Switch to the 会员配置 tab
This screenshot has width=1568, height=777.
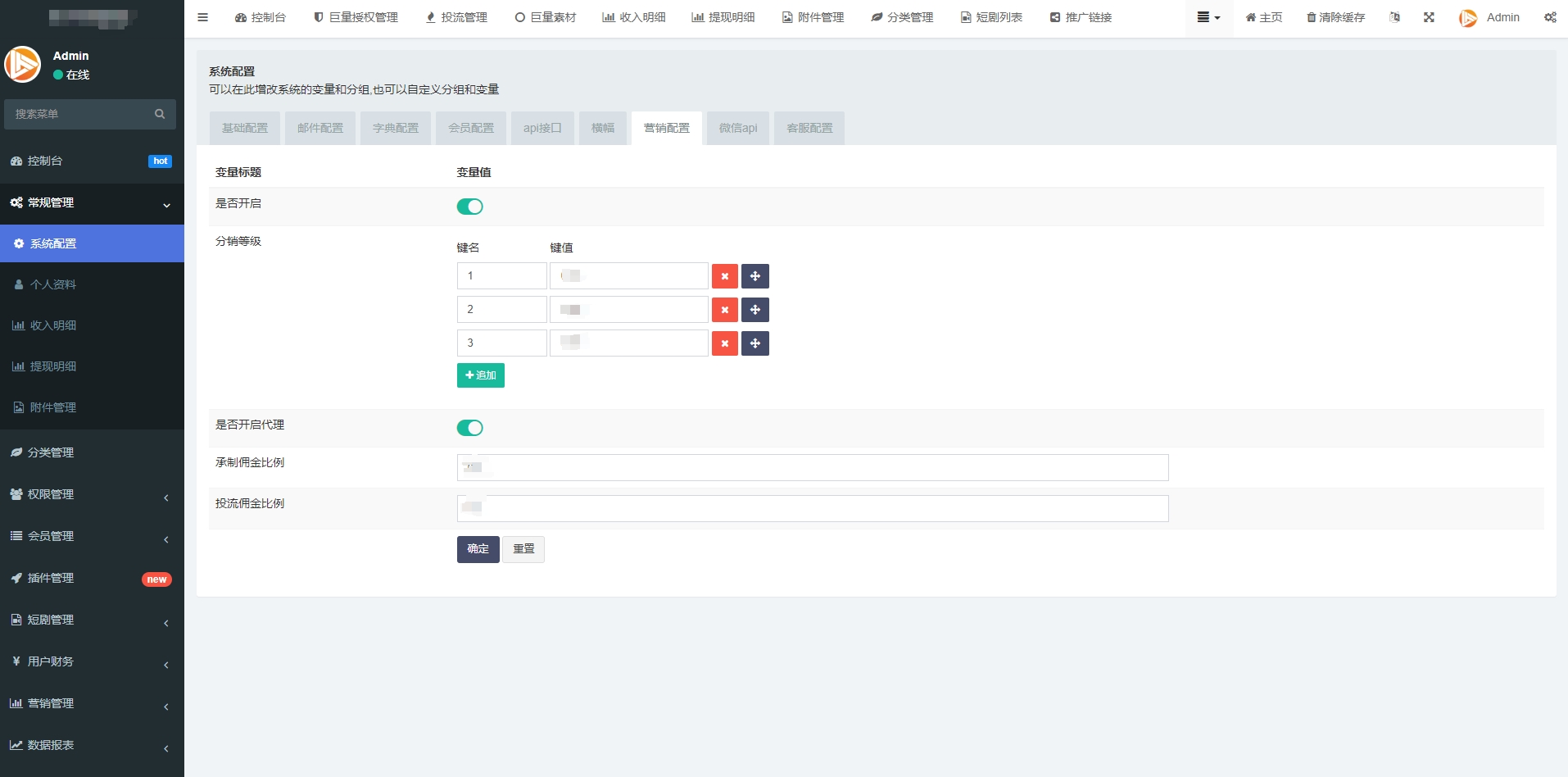tap(471, 128)
